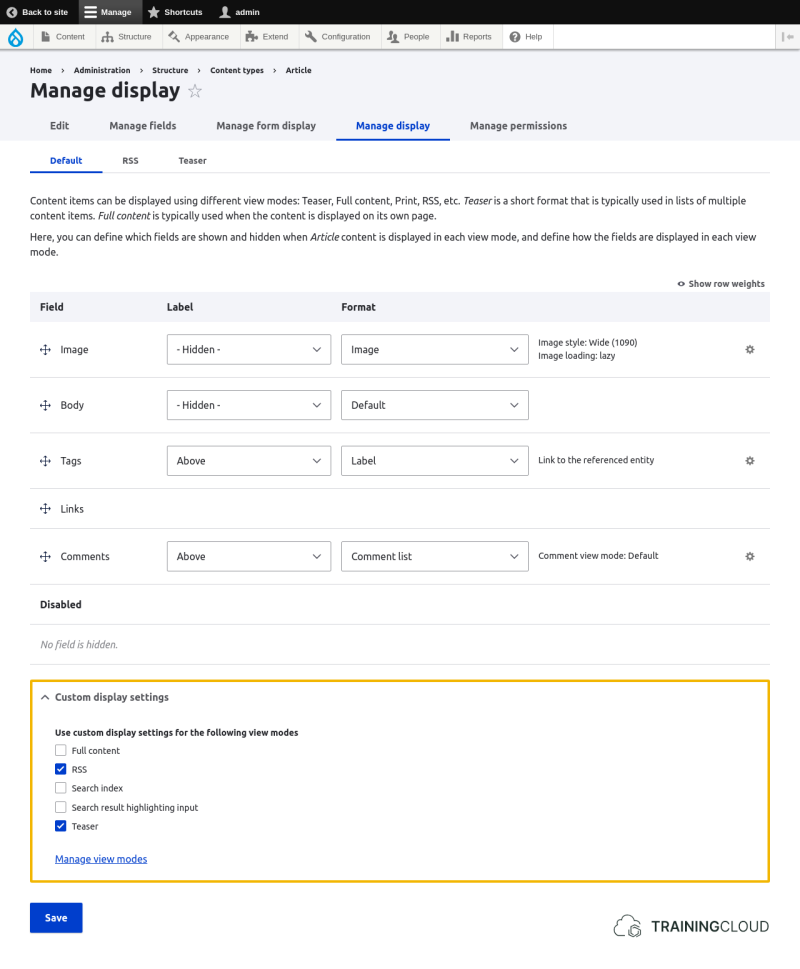Click the admin user silhouette icon
The width and height of the screenshot is (800, 969).
(225, 12)
